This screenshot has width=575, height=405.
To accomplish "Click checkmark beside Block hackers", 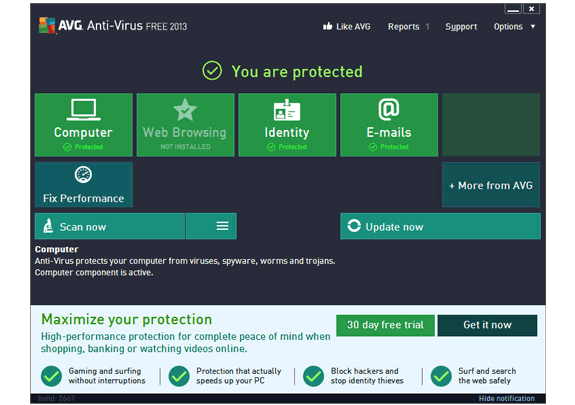I will point(314,376).
